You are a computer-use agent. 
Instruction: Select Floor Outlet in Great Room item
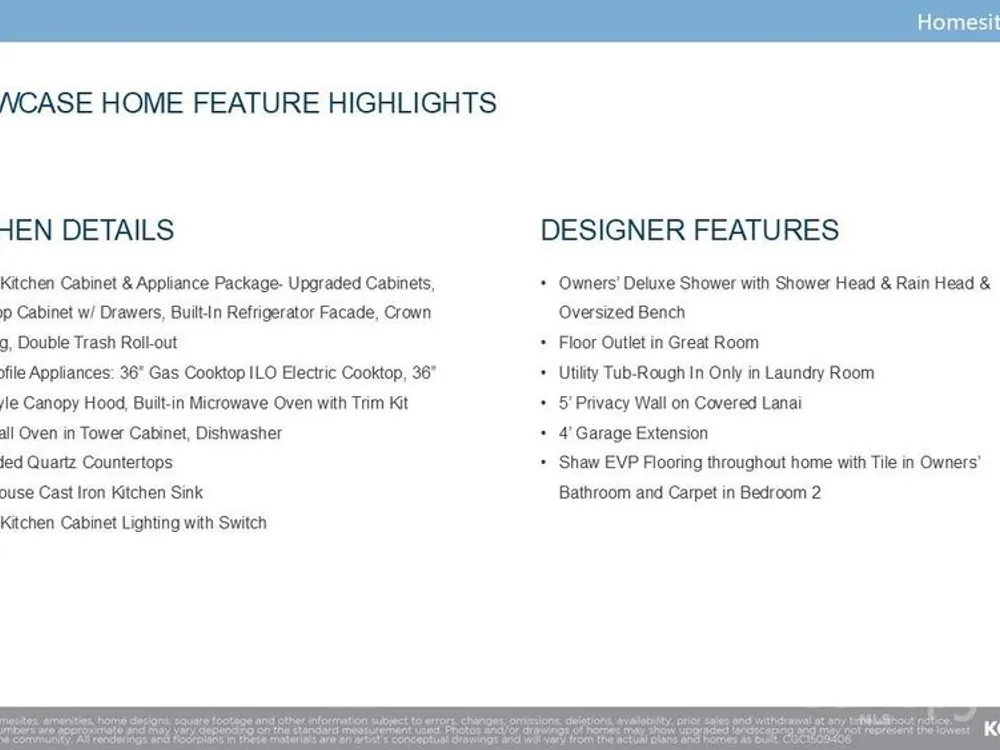coord(658,343)
